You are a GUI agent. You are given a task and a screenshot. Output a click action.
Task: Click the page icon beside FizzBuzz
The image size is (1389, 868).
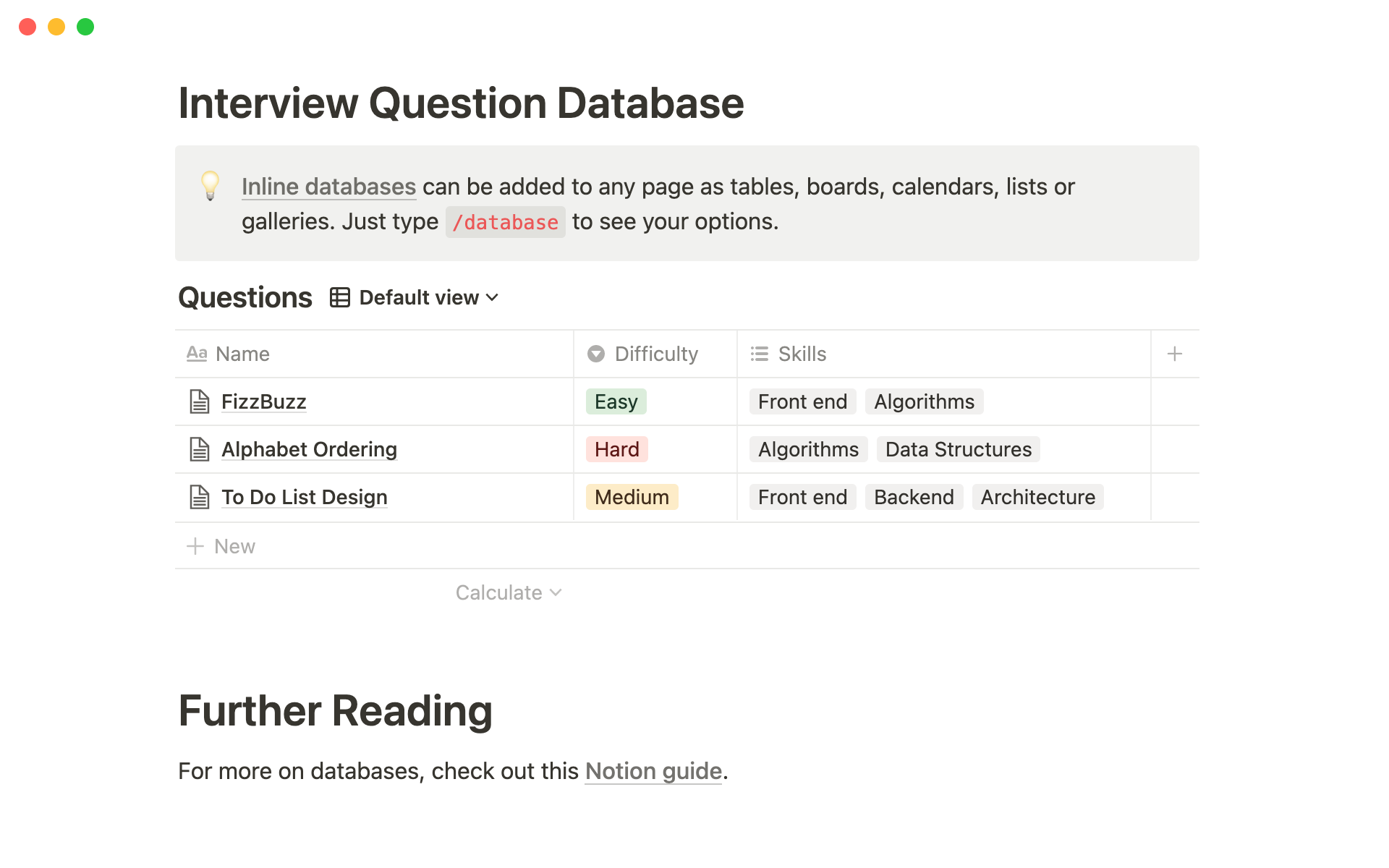199,401
